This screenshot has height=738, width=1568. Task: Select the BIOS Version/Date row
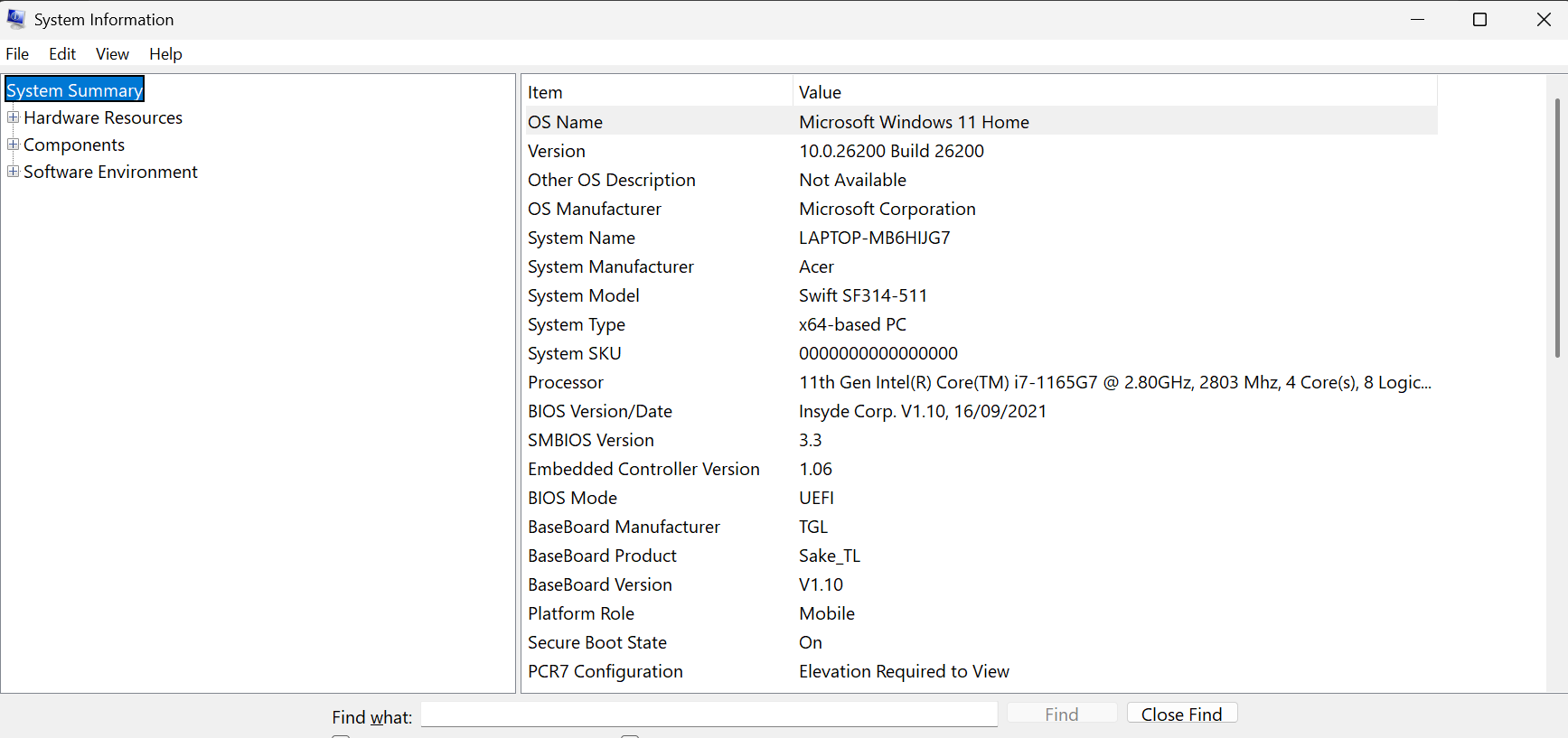pyautogui.click(x=981, y=411)
